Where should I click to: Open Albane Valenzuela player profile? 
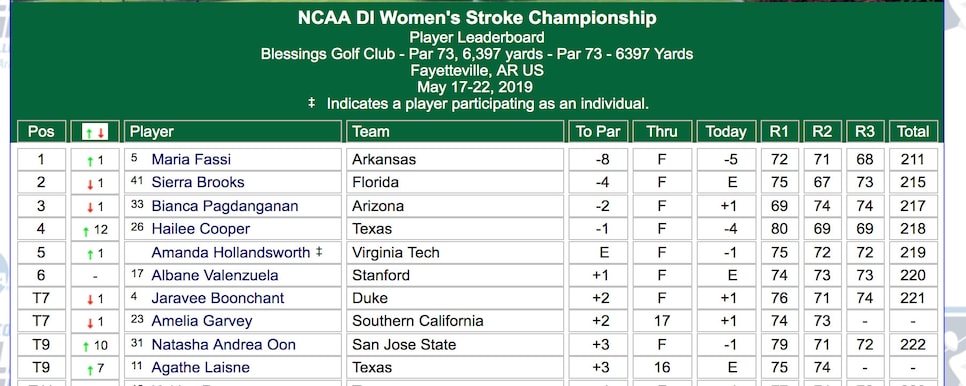click(215, 275)
